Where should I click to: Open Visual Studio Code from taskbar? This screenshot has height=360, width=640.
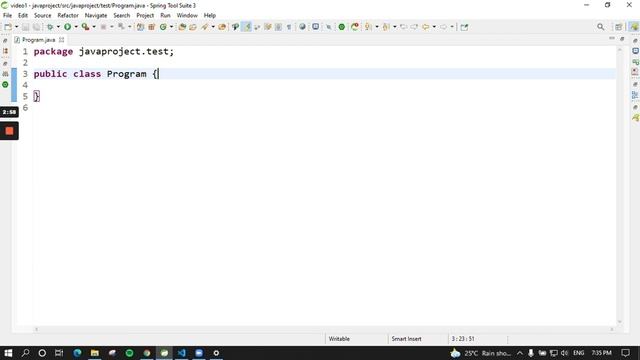point(182,353)
